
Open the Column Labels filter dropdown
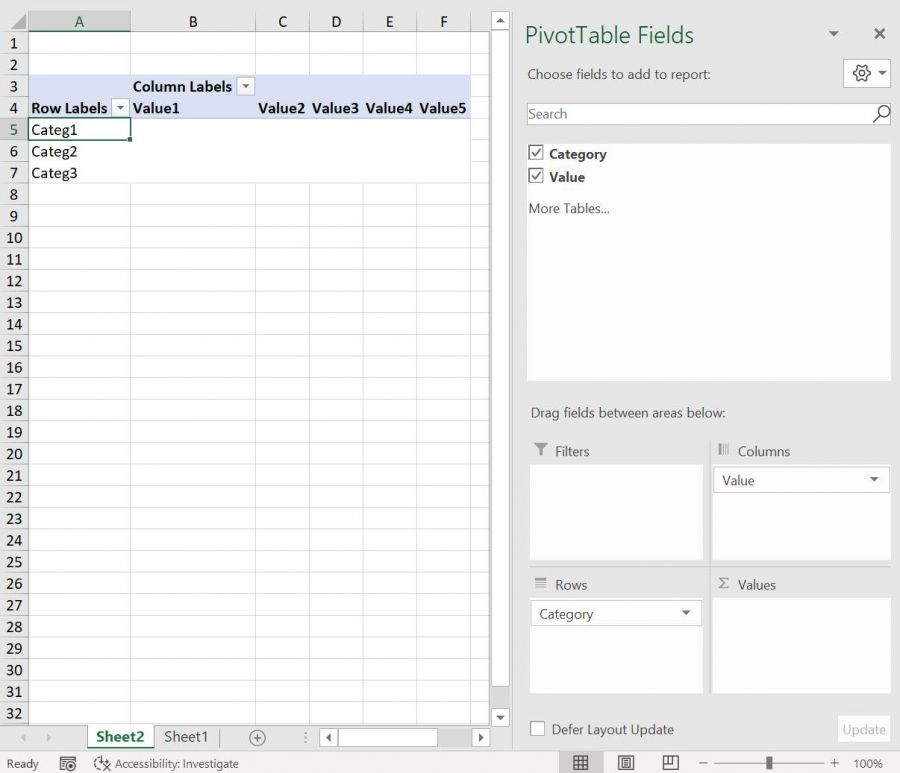[246, 86]
